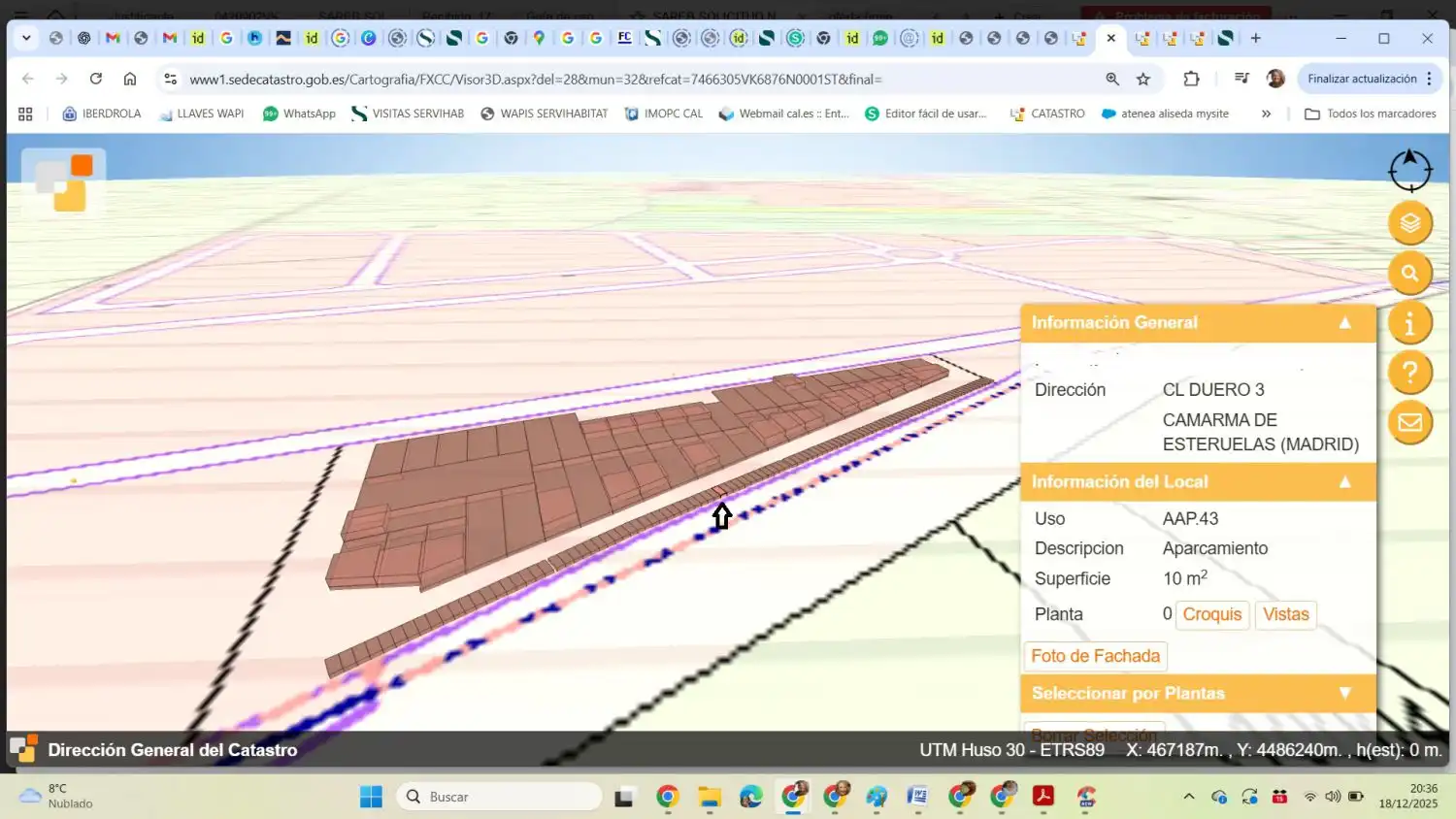Click the site information icon in address bar

coord(170,80)
